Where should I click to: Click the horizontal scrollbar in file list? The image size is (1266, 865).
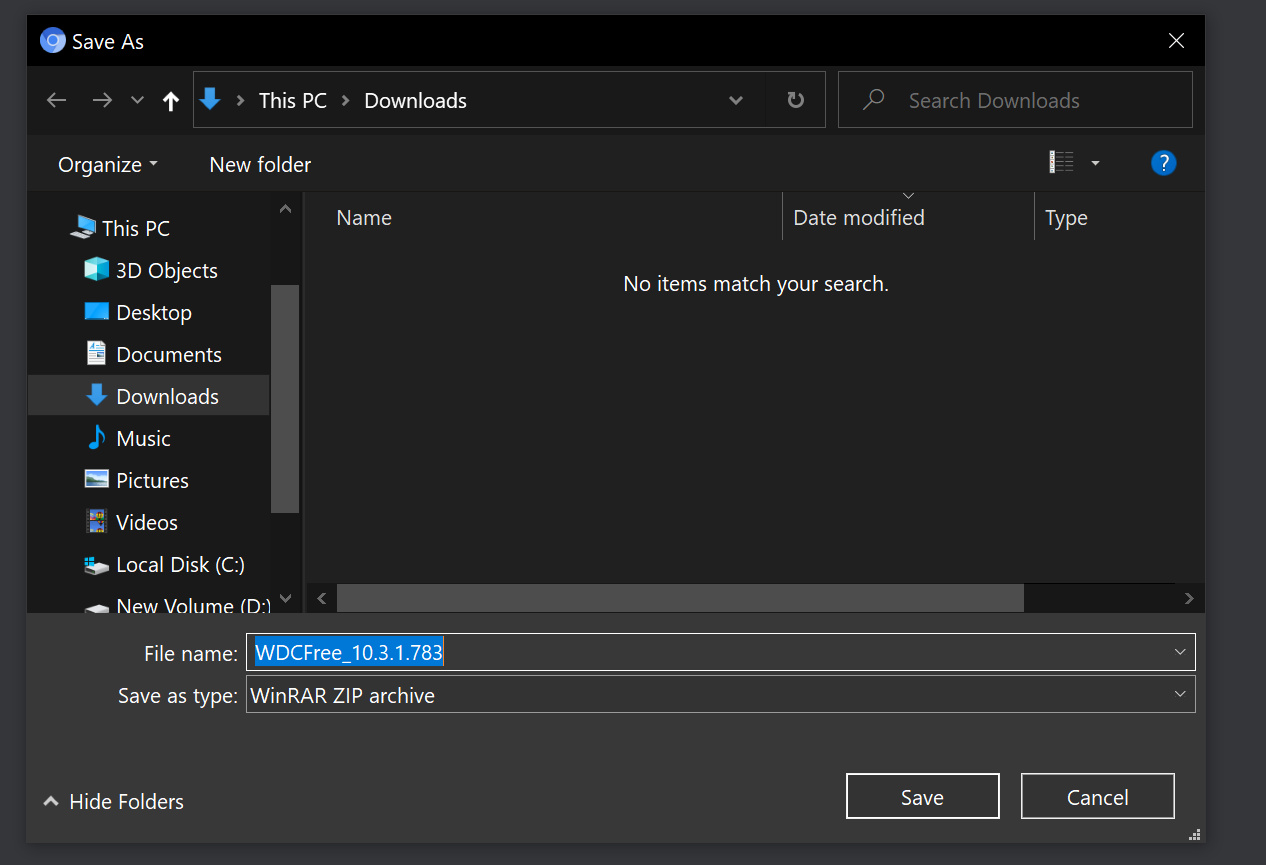pos(680,598)
